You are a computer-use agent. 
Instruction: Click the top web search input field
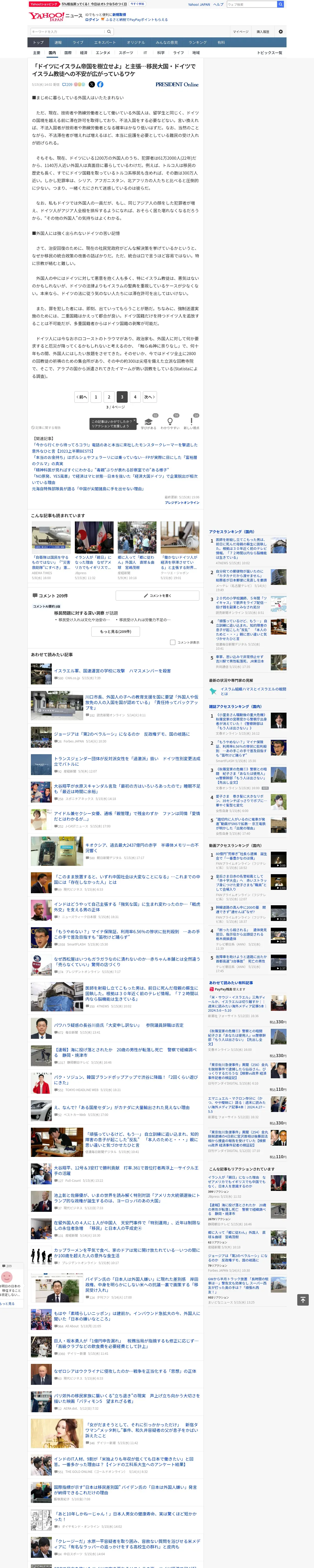pyautogui.click(x=251, y=4)
